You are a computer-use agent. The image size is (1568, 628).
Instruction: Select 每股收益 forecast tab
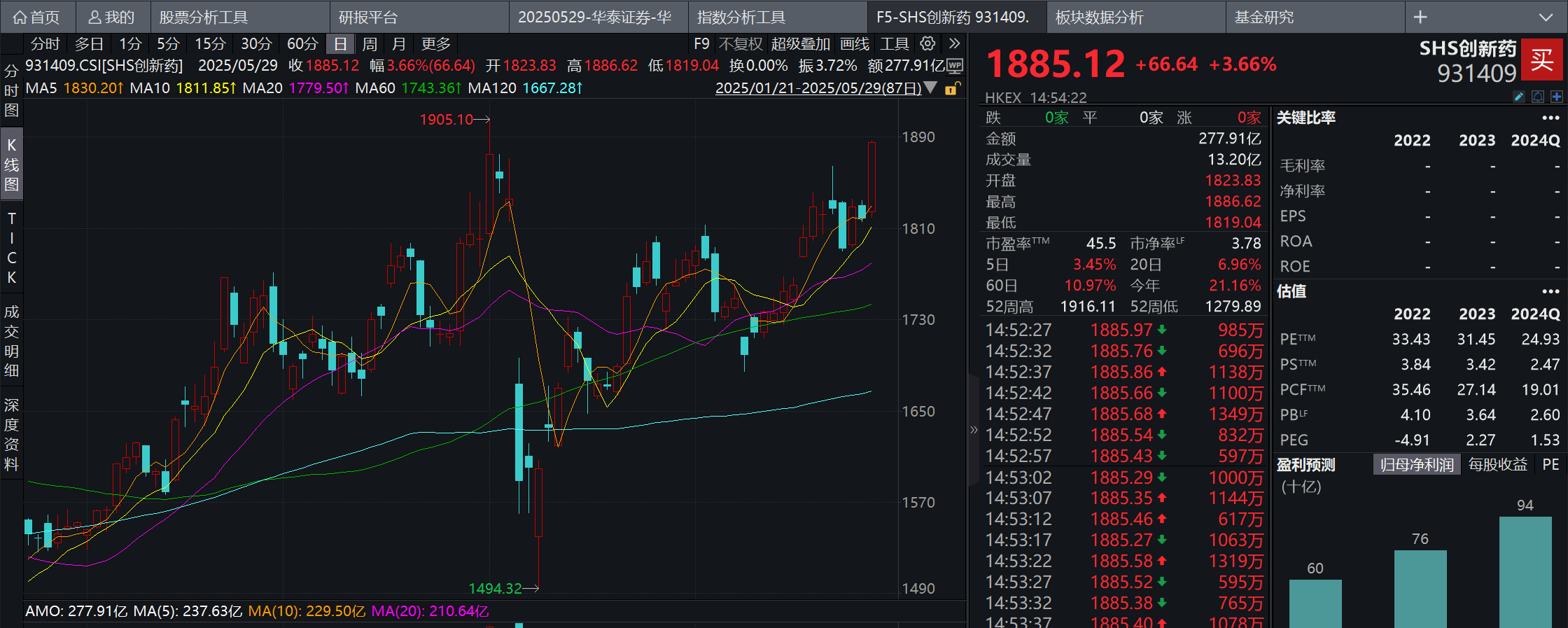coord(1497,465)
